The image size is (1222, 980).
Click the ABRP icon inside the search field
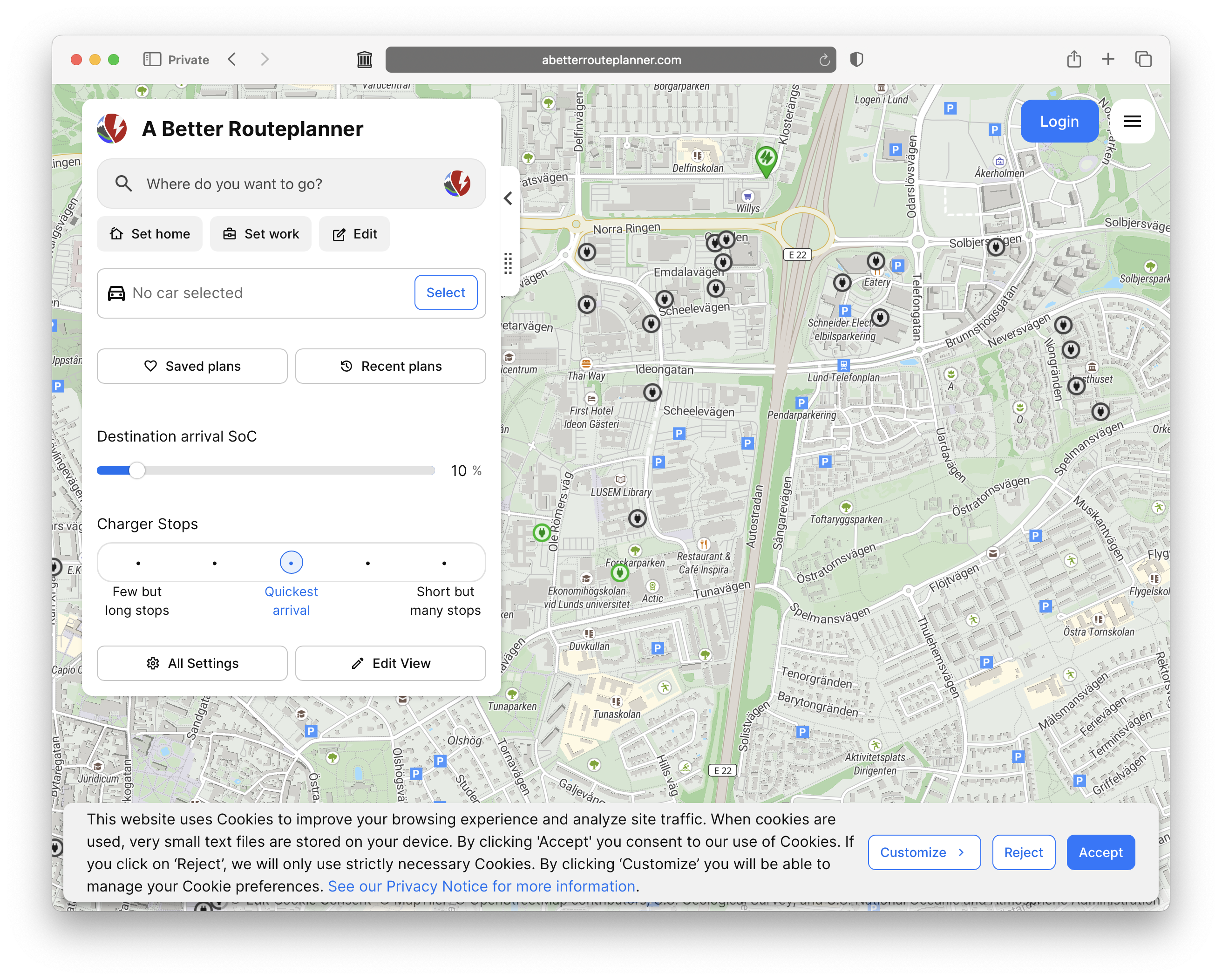pos(457,184)
